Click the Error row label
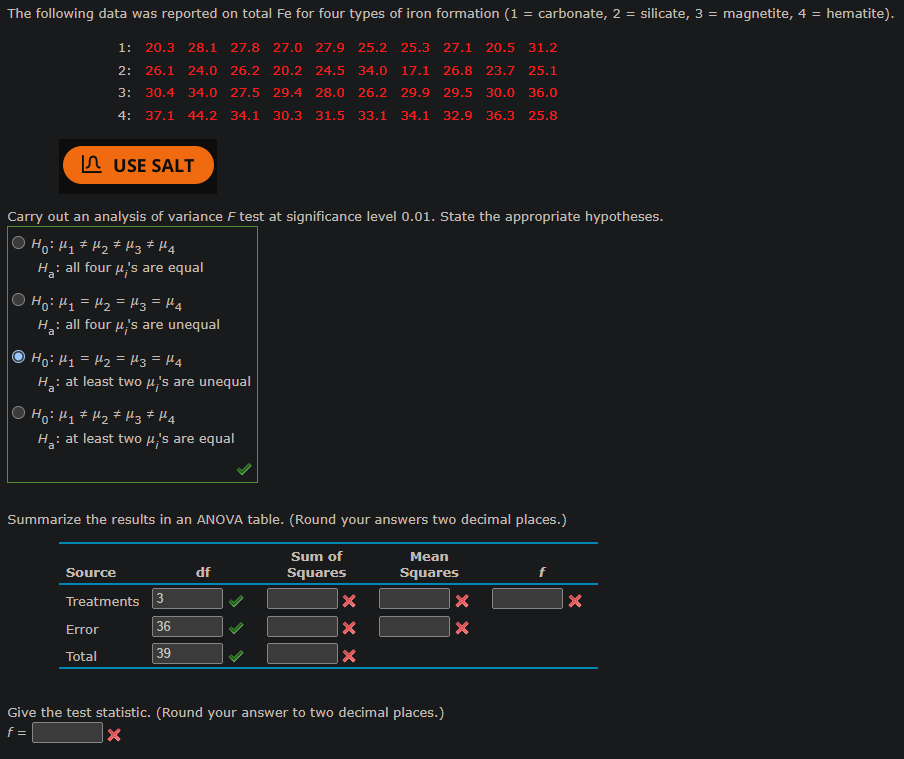904x759 pixels. (82, 630)
